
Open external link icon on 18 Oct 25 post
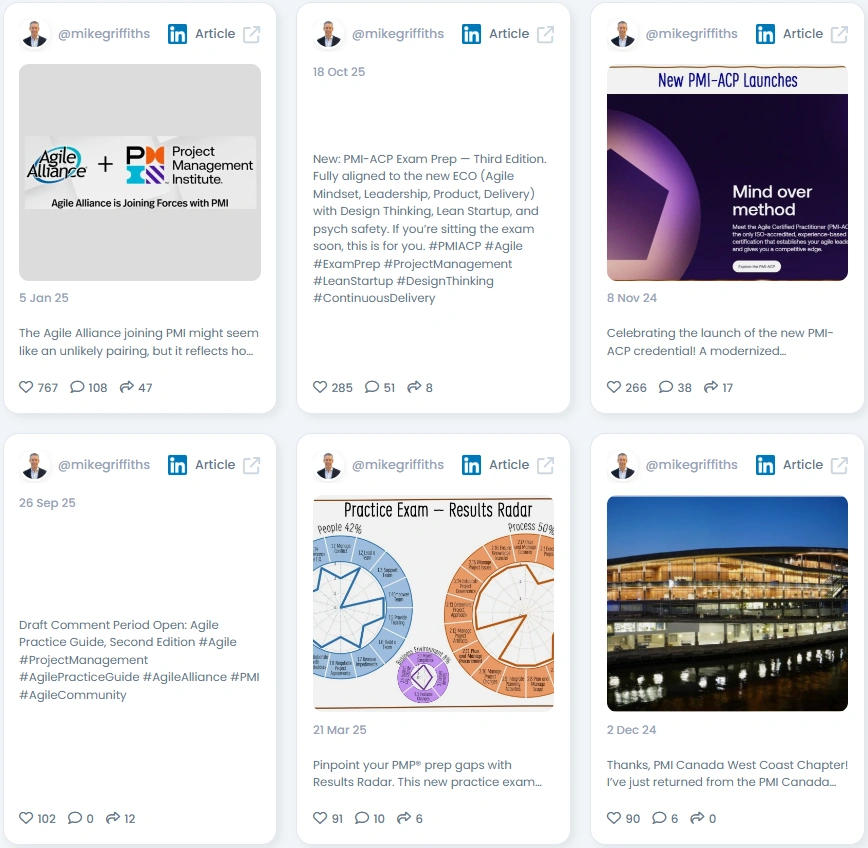point(545,34)
